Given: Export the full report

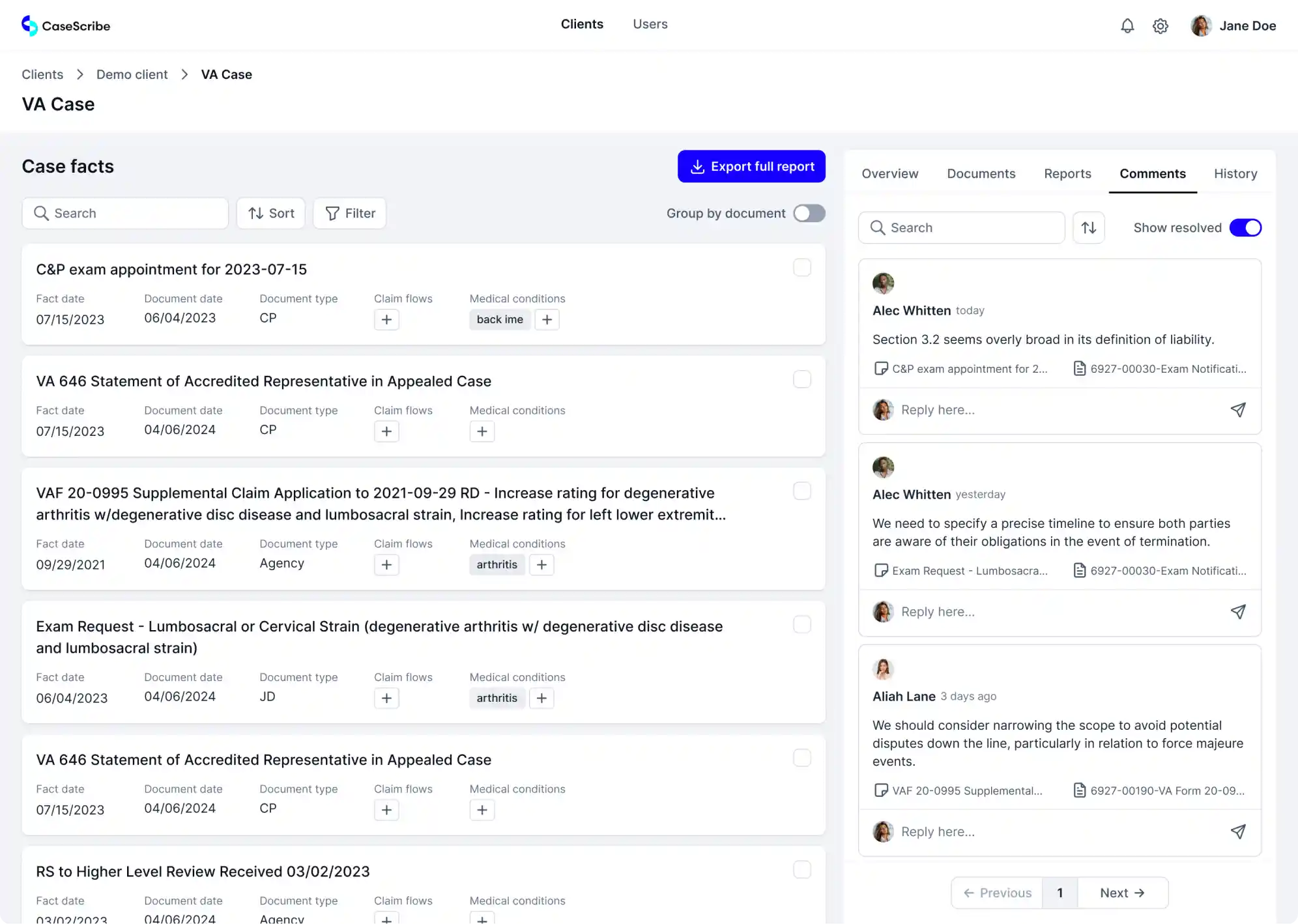Looking at the screenshot, I should [751, 166].
